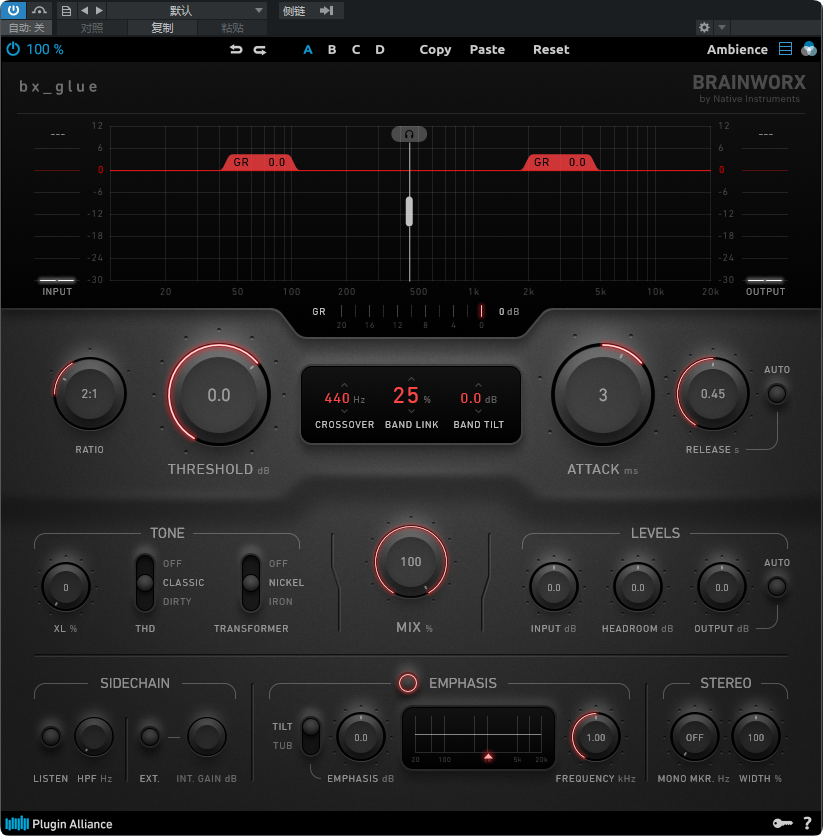Toggle the TRANSFORMER type switch
The height and width of the screenshot is (836, 823).
pyautogui.click(x=251, y=583)
